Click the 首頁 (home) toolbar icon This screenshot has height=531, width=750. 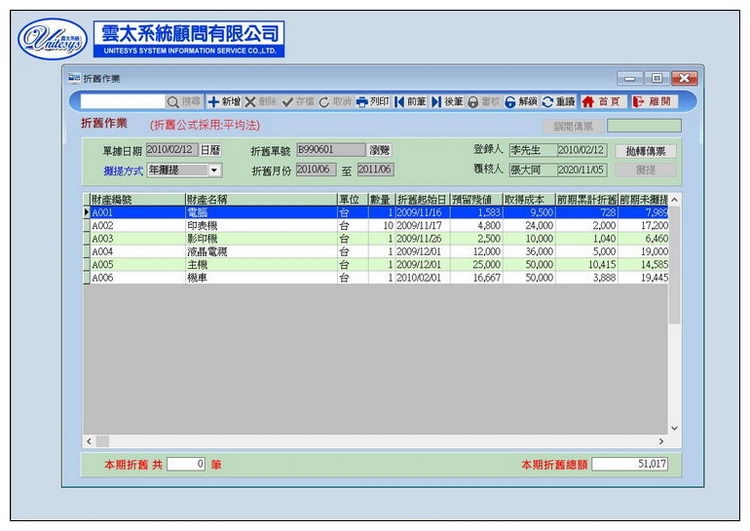click(x=601, y=102)
